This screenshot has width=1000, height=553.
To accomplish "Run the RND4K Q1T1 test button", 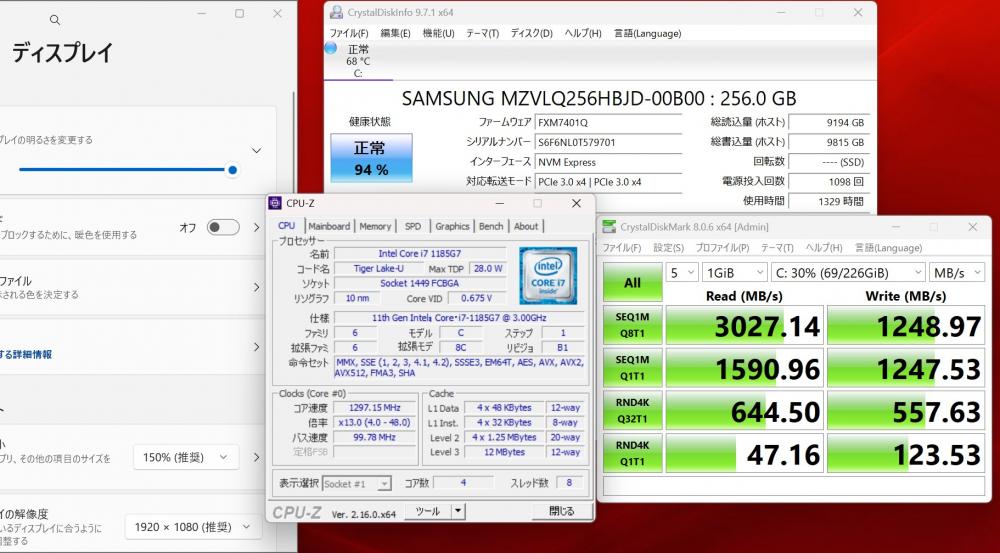I will pos(633,453).
